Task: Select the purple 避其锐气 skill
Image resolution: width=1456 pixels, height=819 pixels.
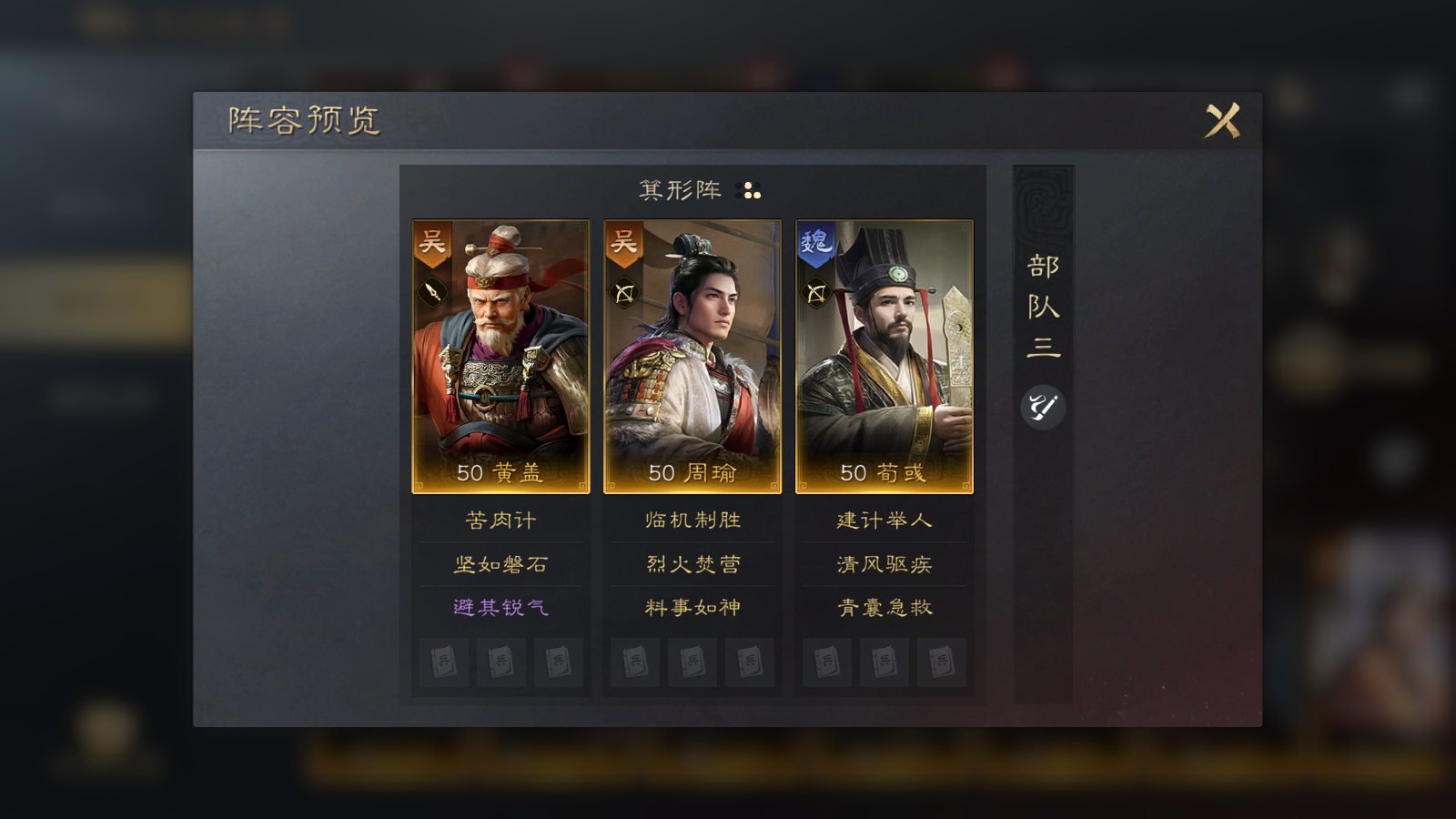Action: [500, 607]
